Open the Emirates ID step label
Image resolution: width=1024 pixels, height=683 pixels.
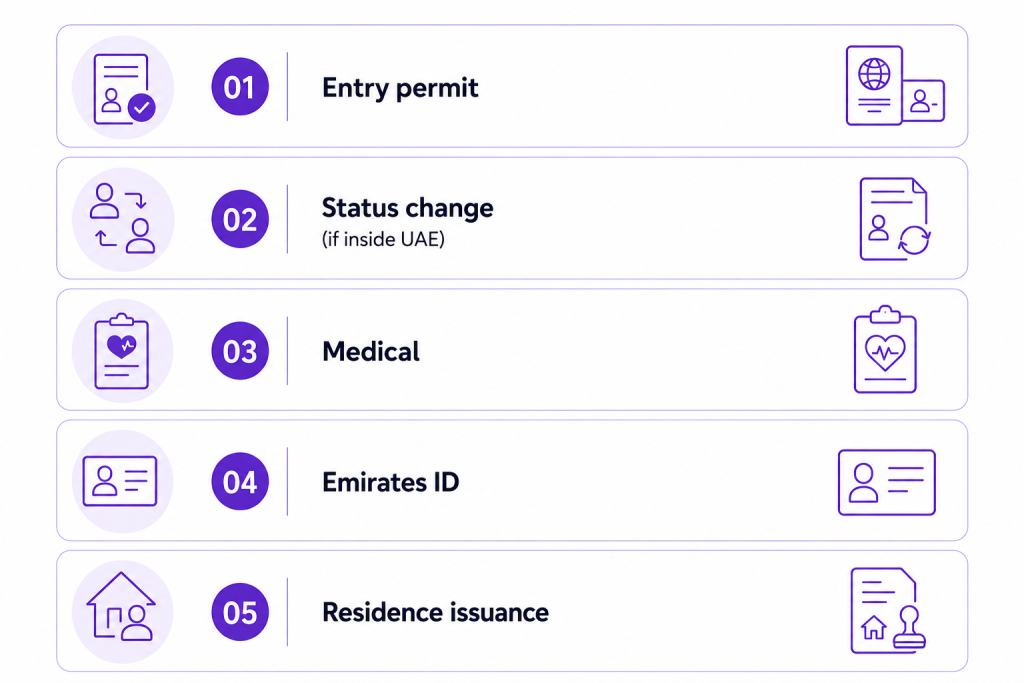tap(391, 482)
